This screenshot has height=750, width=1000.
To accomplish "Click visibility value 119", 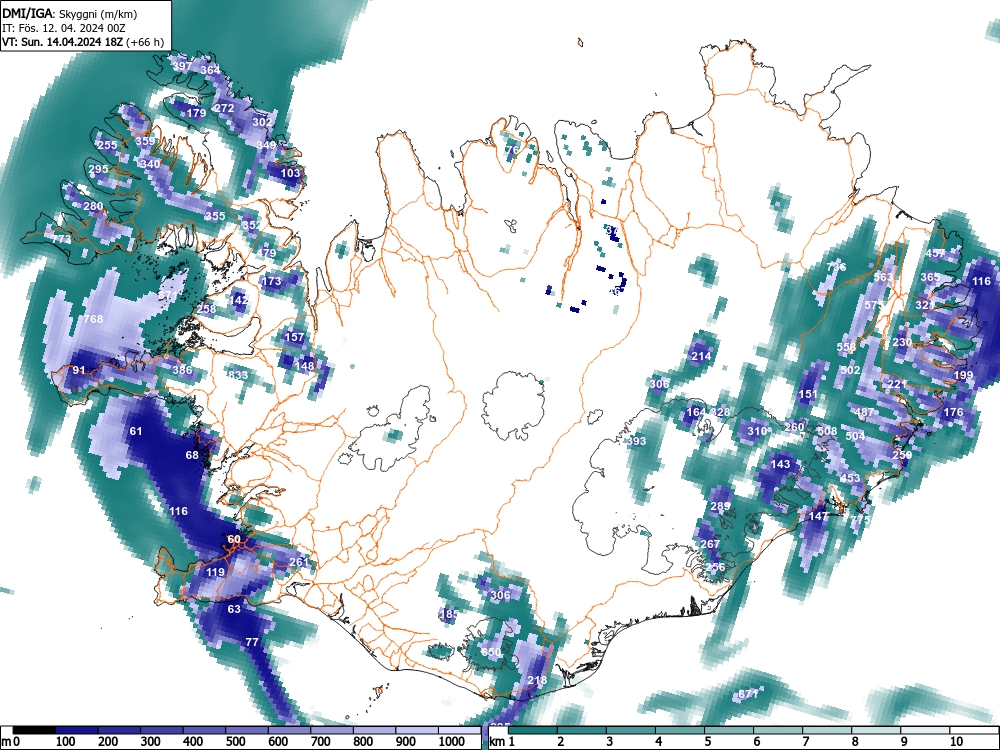I will click(x=216, y=573).
